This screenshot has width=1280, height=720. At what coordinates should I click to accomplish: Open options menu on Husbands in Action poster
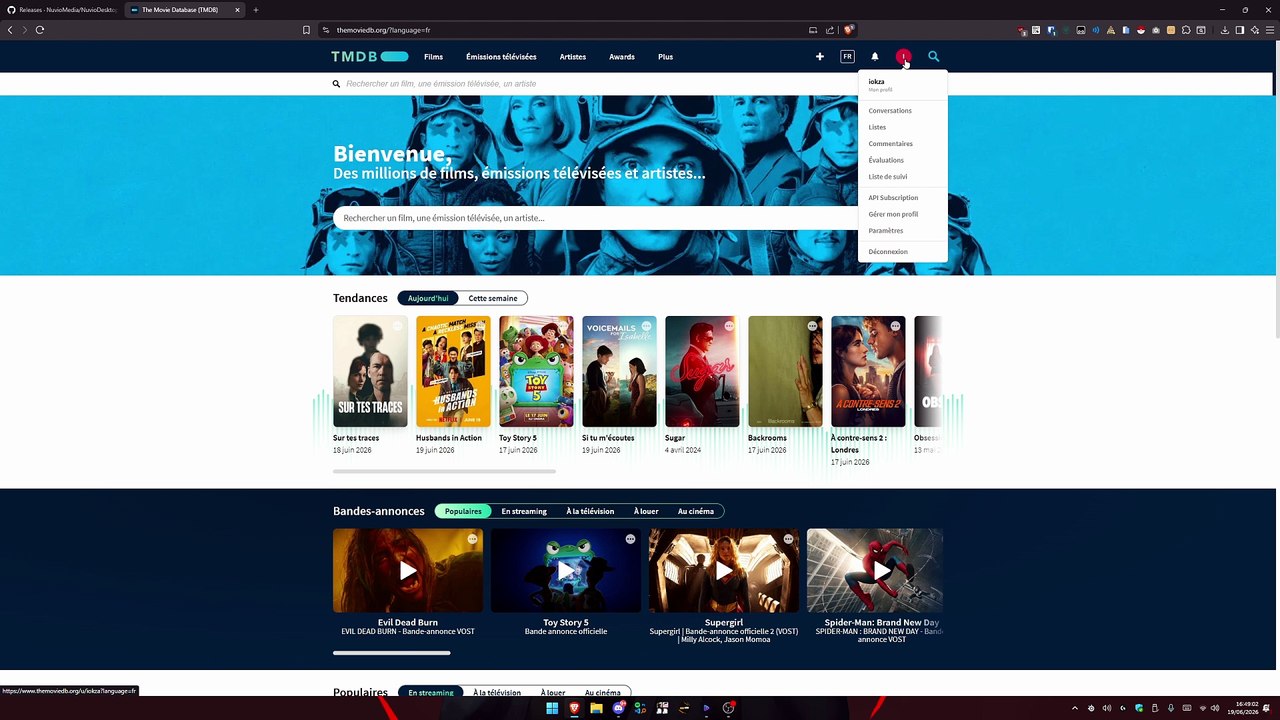point(480,326)
